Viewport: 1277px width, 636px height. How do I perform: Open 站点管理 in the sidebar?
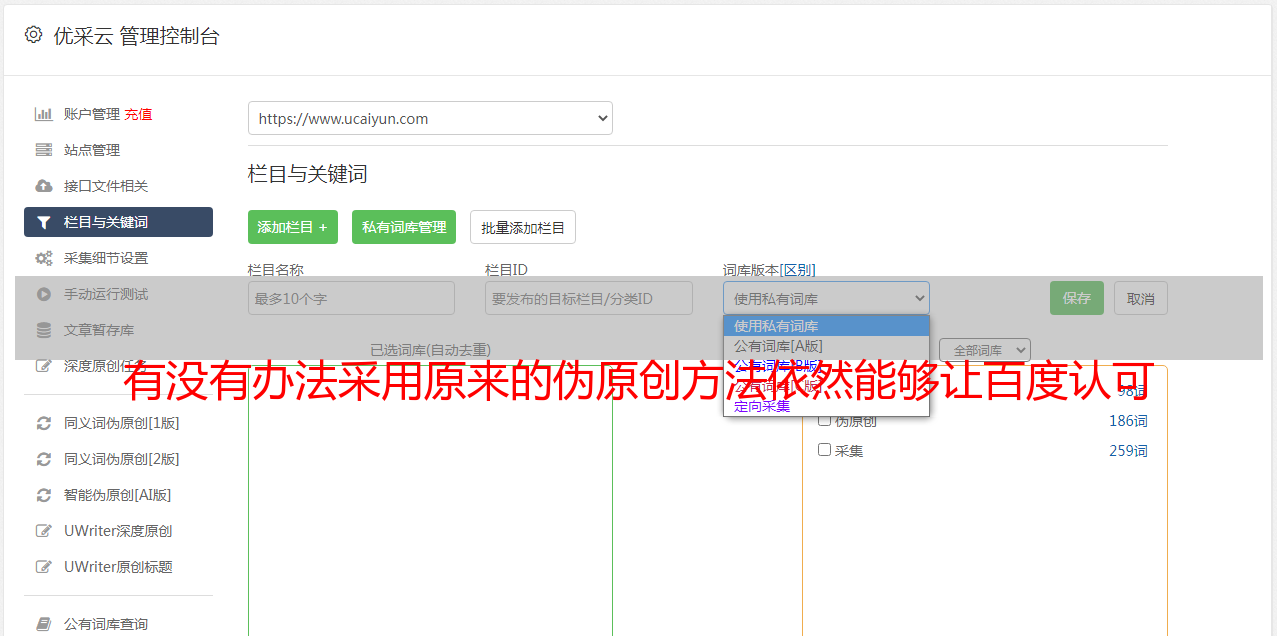(92, 150)
